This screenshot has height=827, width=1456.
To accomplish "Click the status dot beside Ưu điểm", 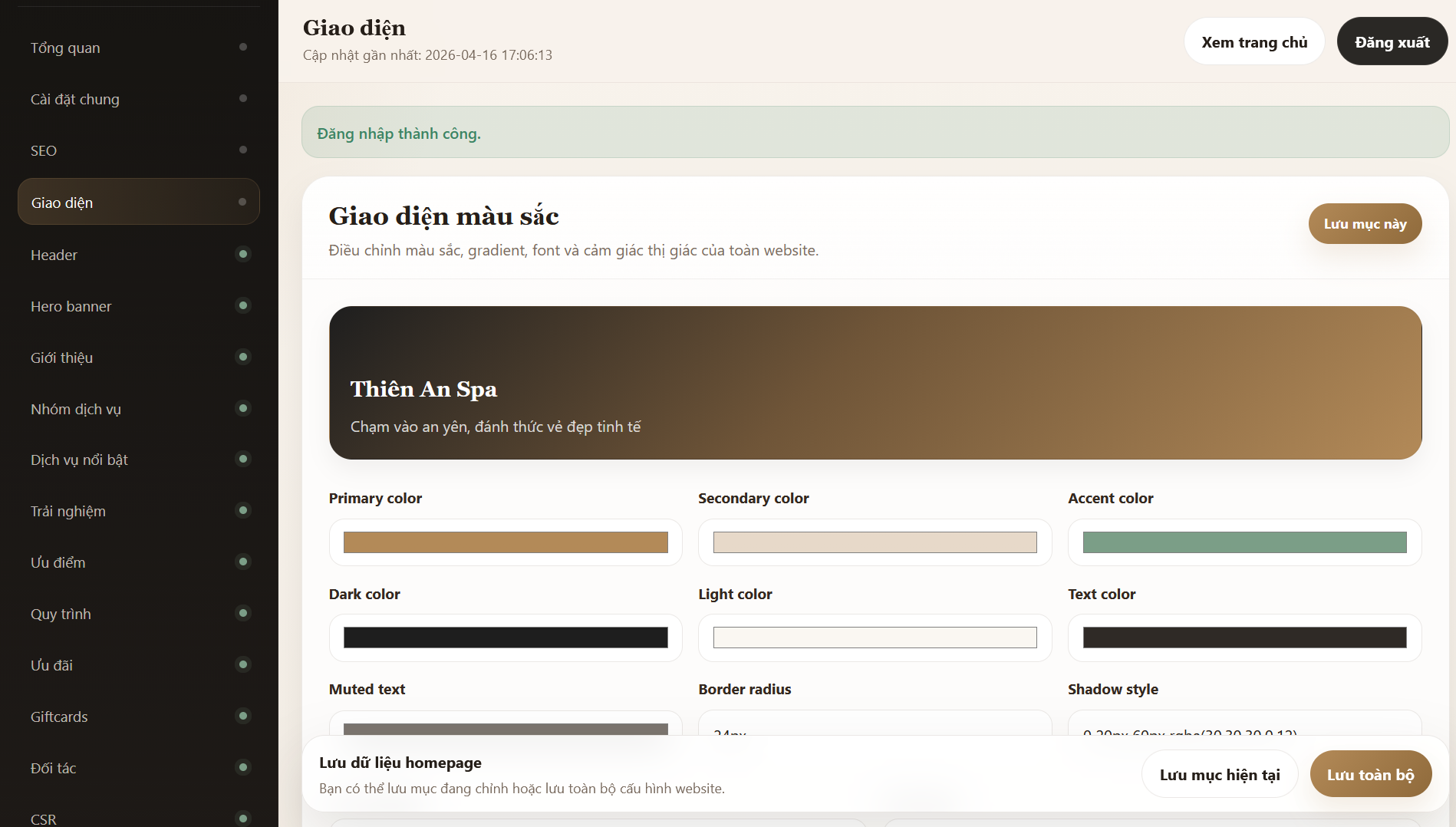I will pos(243,562).
